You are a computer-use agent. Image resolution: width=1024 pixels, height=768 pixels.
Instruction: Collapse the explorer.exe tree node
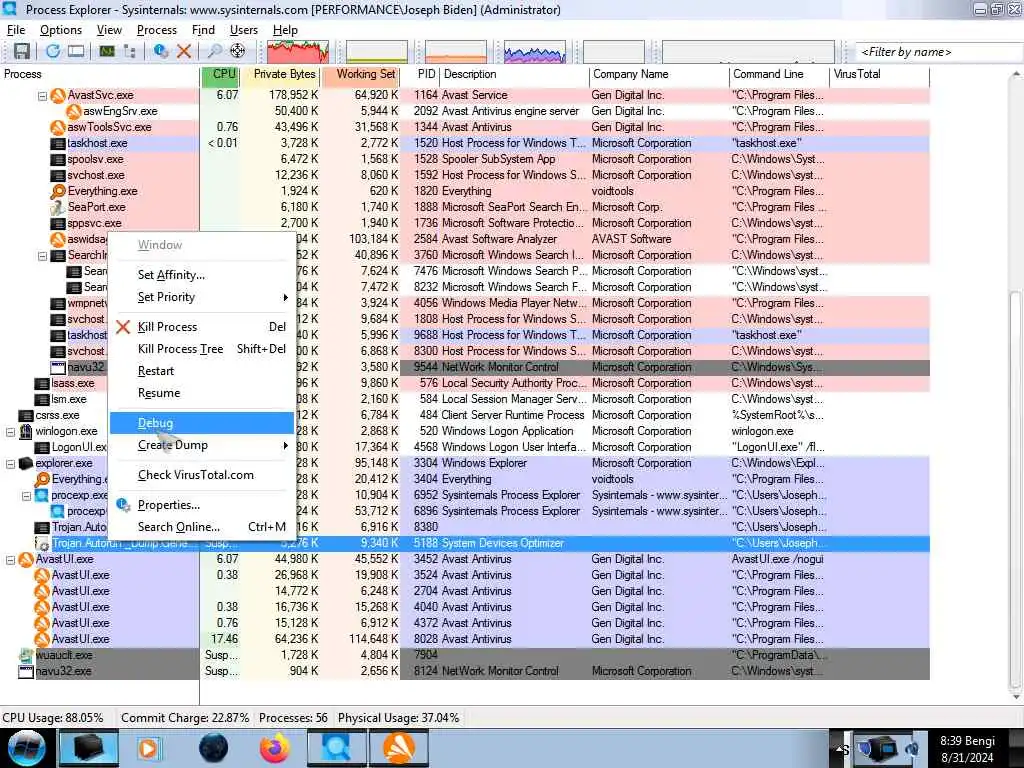coord(10,464)
